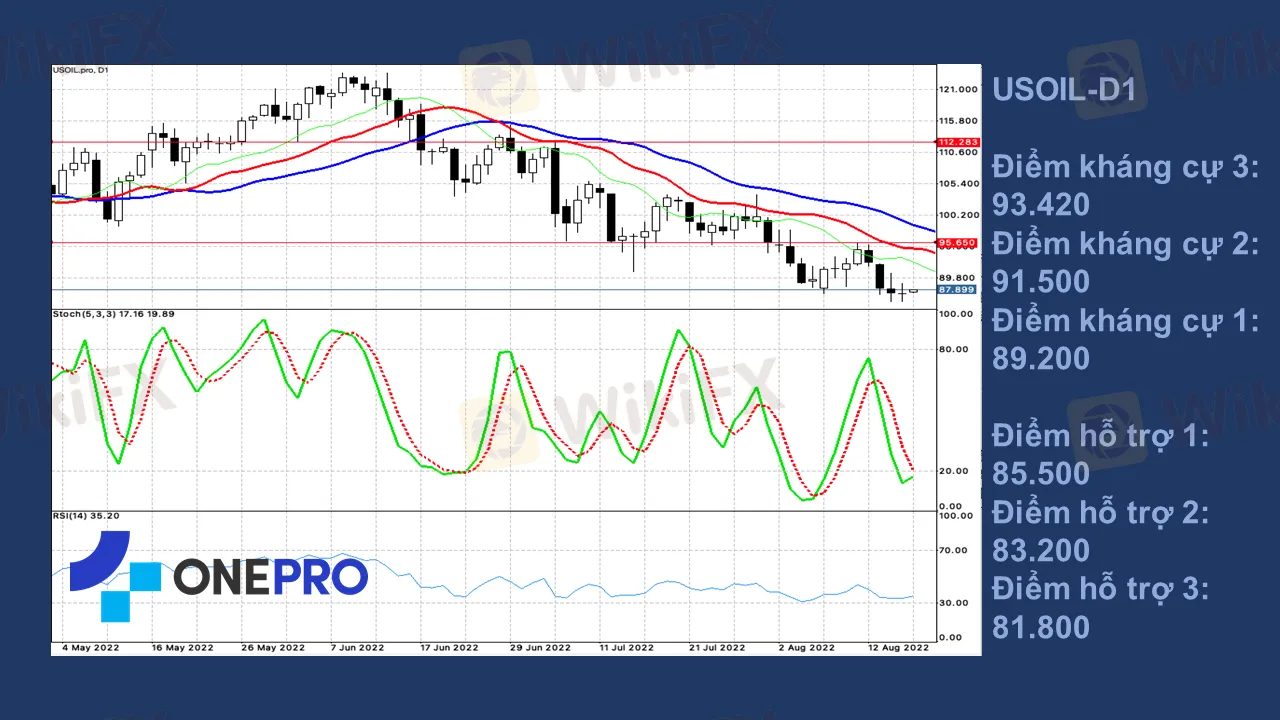Click the ONEPRO logo icon
This screenshot has height=720, width=1280.
[114, 576]
